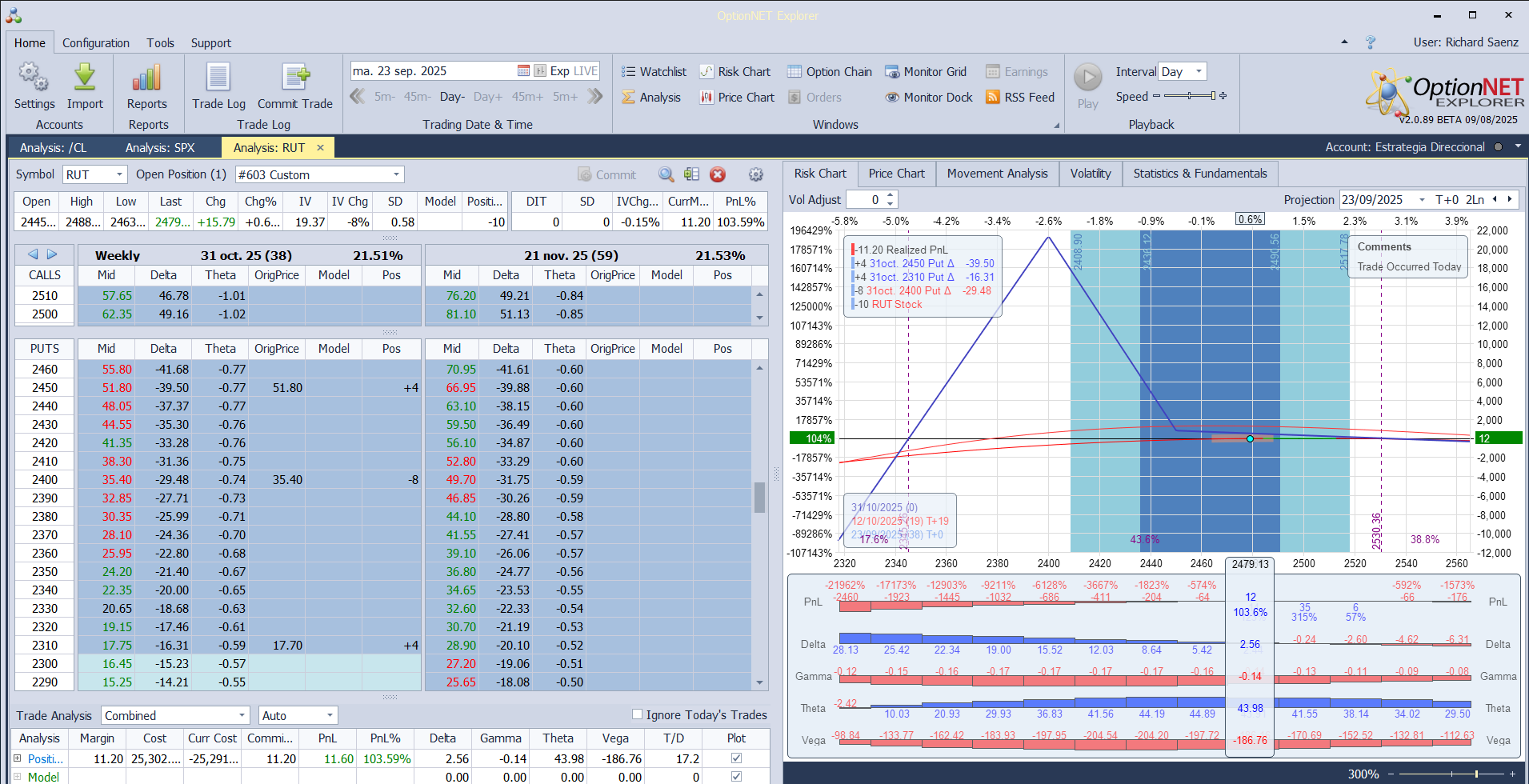Open the Symbol RUT dropdown
Screen dimensions: 1529x784
click(x=120, y=174)
